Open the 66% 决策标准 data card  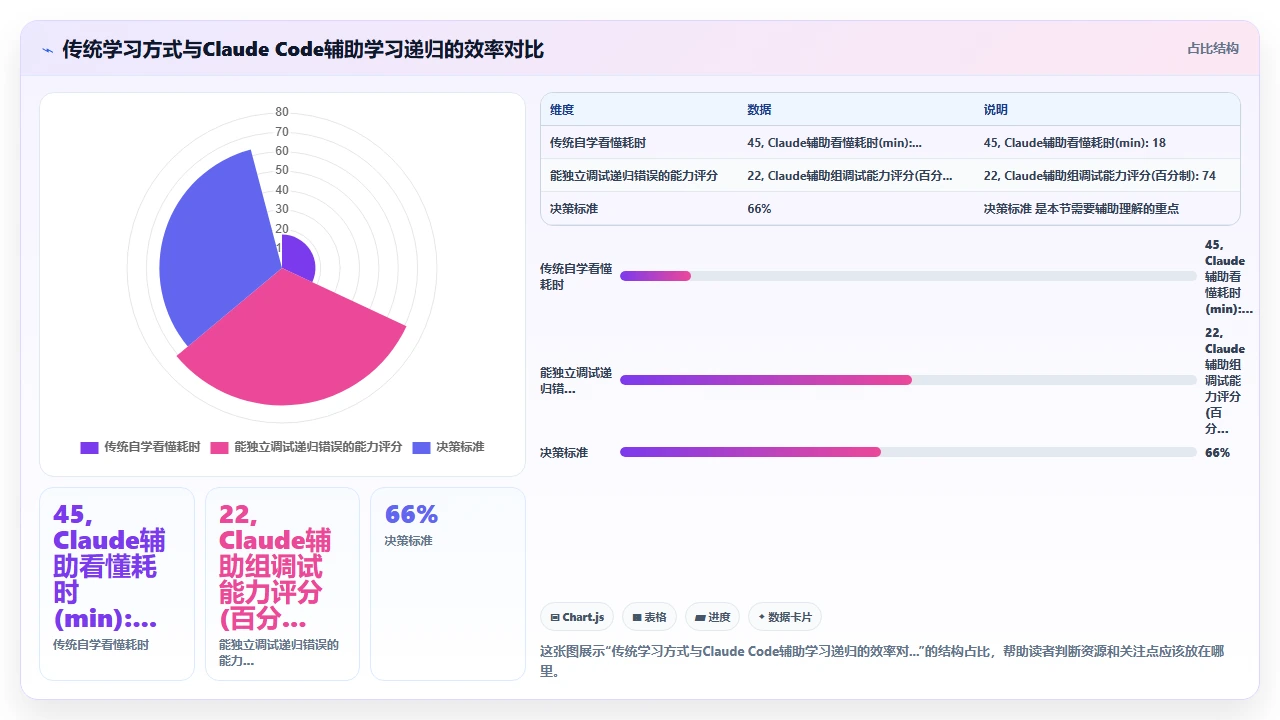tap(448, 584)
